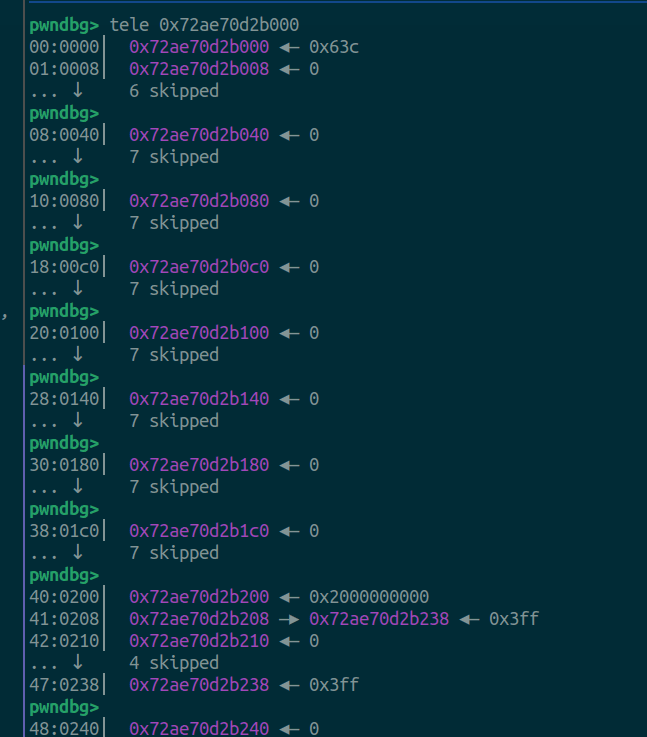
Task: Click the '6 skipped' line
Action: (173, 91)
